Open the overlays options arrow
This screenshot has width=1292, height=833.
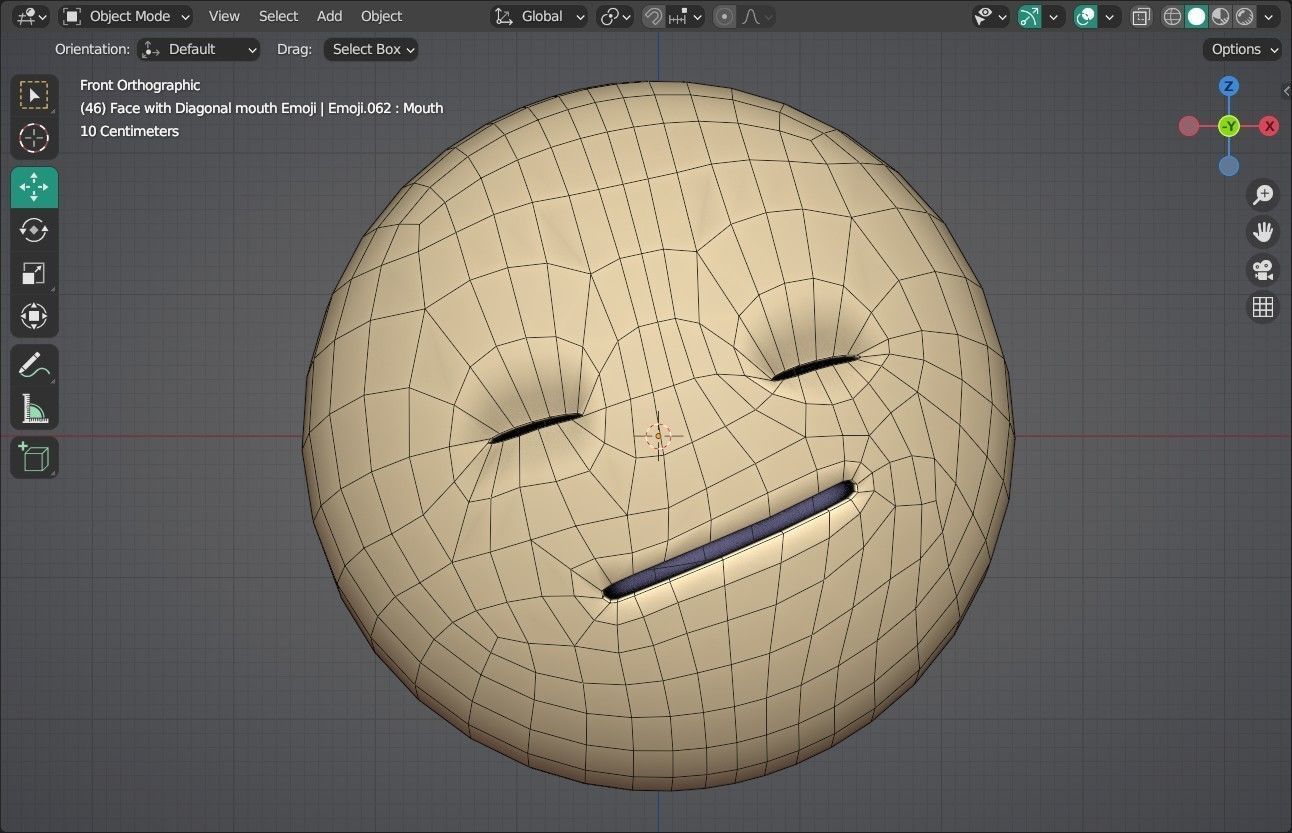pos(1110,16)
